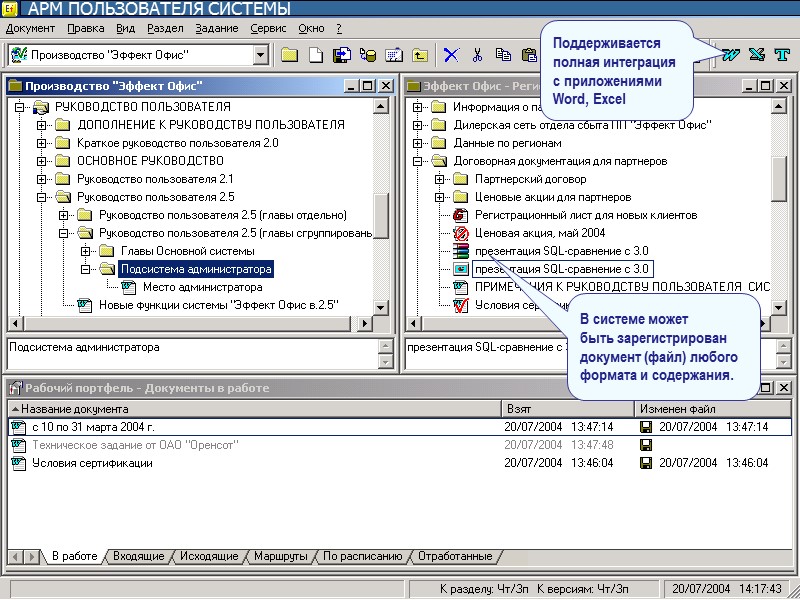The image size is (800, 600).
Task: Click the red G icon of Регистрационный лист
Action: tap(461, 215)
